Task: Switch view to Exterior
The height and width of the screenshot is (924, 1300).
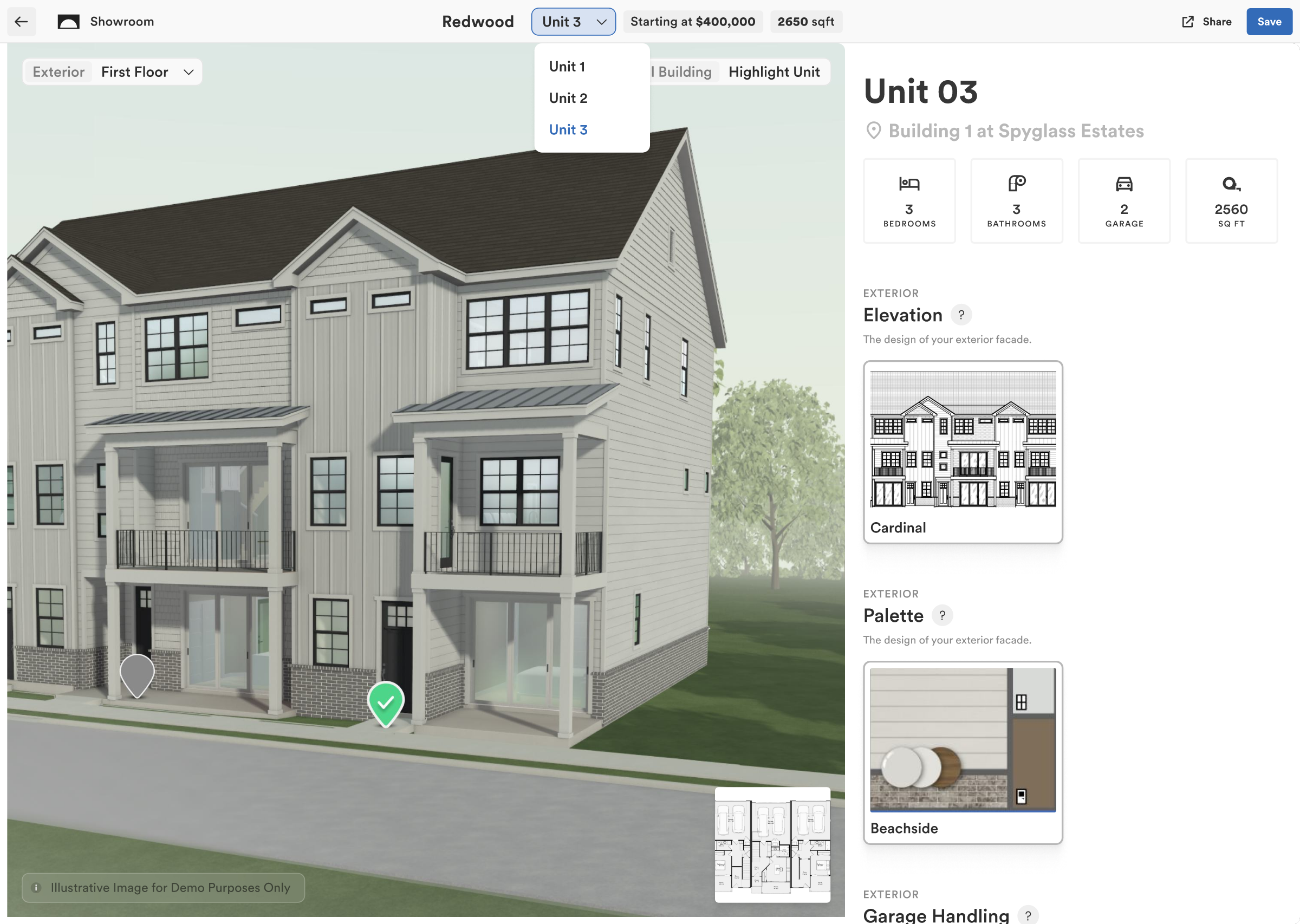Action: (x=58, y=71)
